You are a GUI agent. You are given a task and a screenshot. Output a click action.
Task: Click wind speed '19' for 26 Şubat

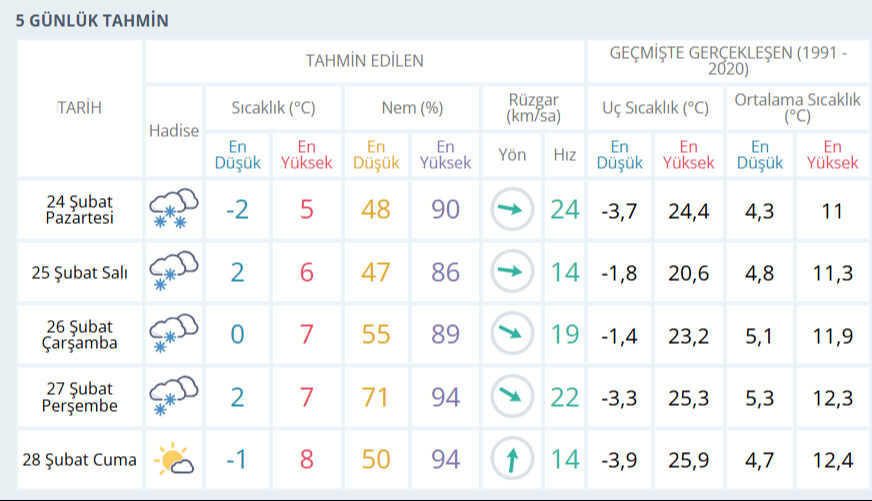pos(564,334)
